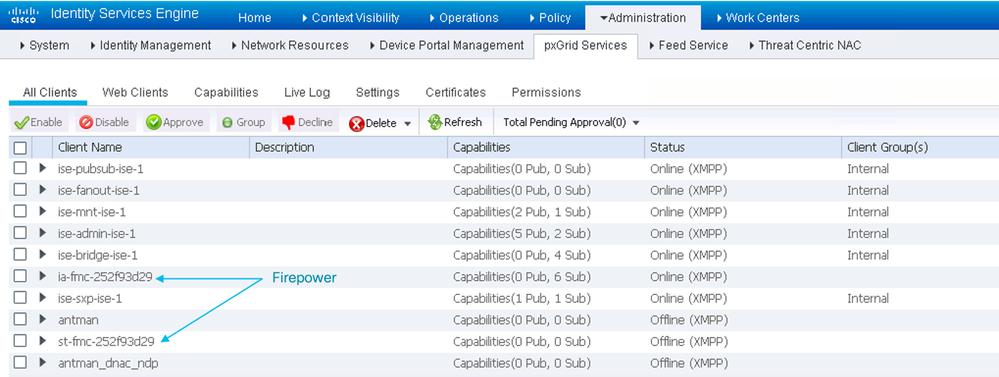Toggle the select-all checkbox in the header
Screen dimensions: 999x377
click(x=20, y=148)
